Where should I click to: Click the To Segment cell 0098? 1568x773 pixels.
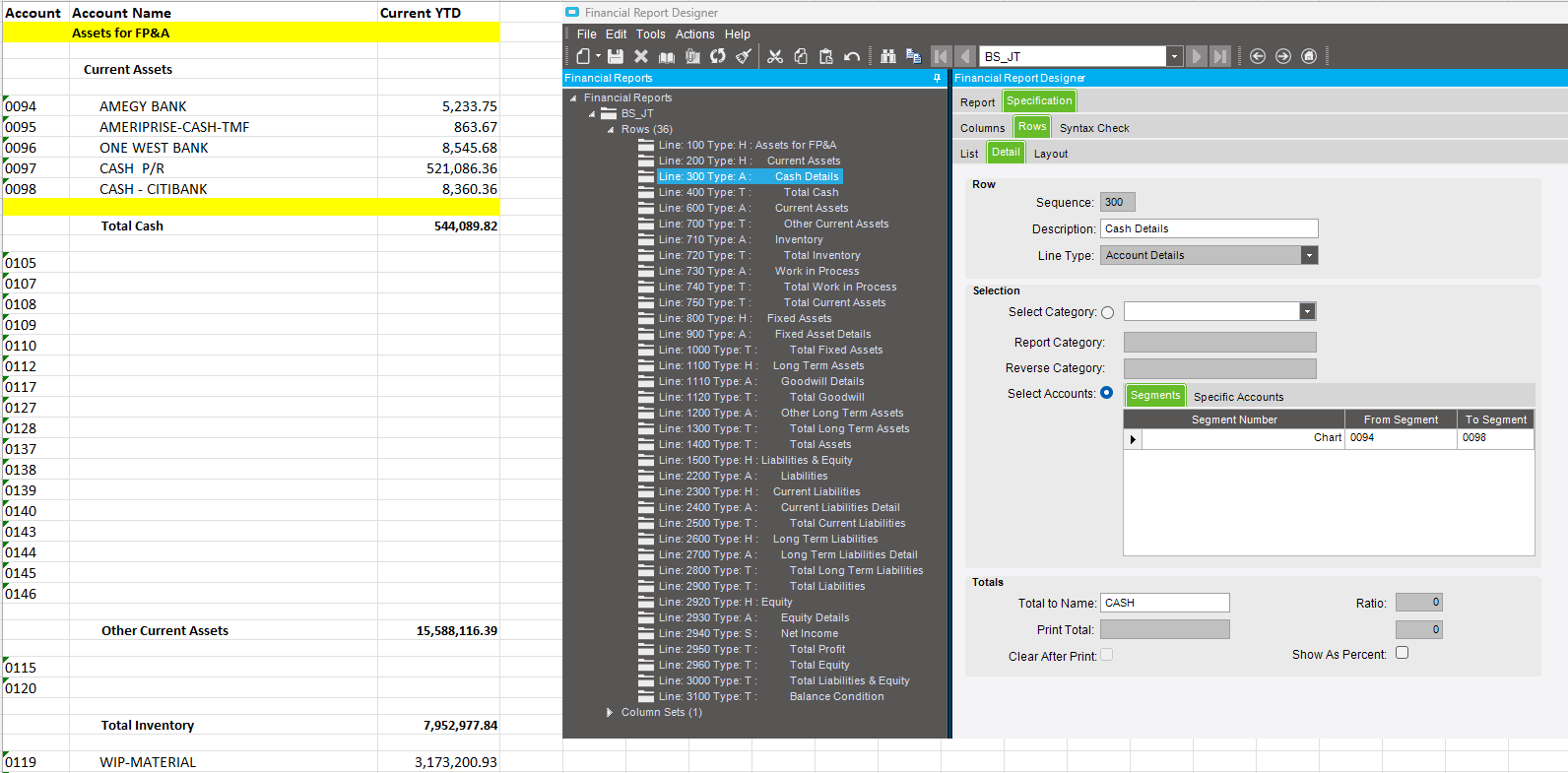point(1495,438)
